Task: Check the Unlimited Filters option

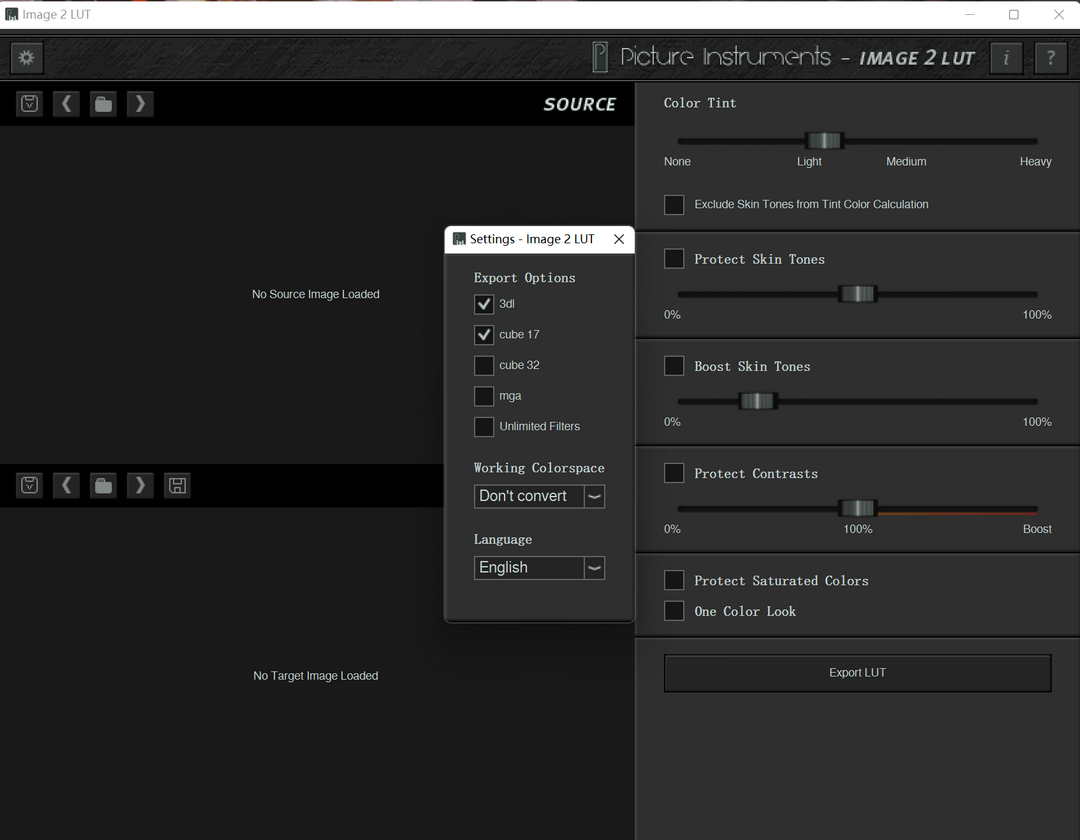Action: coord(484,426)
